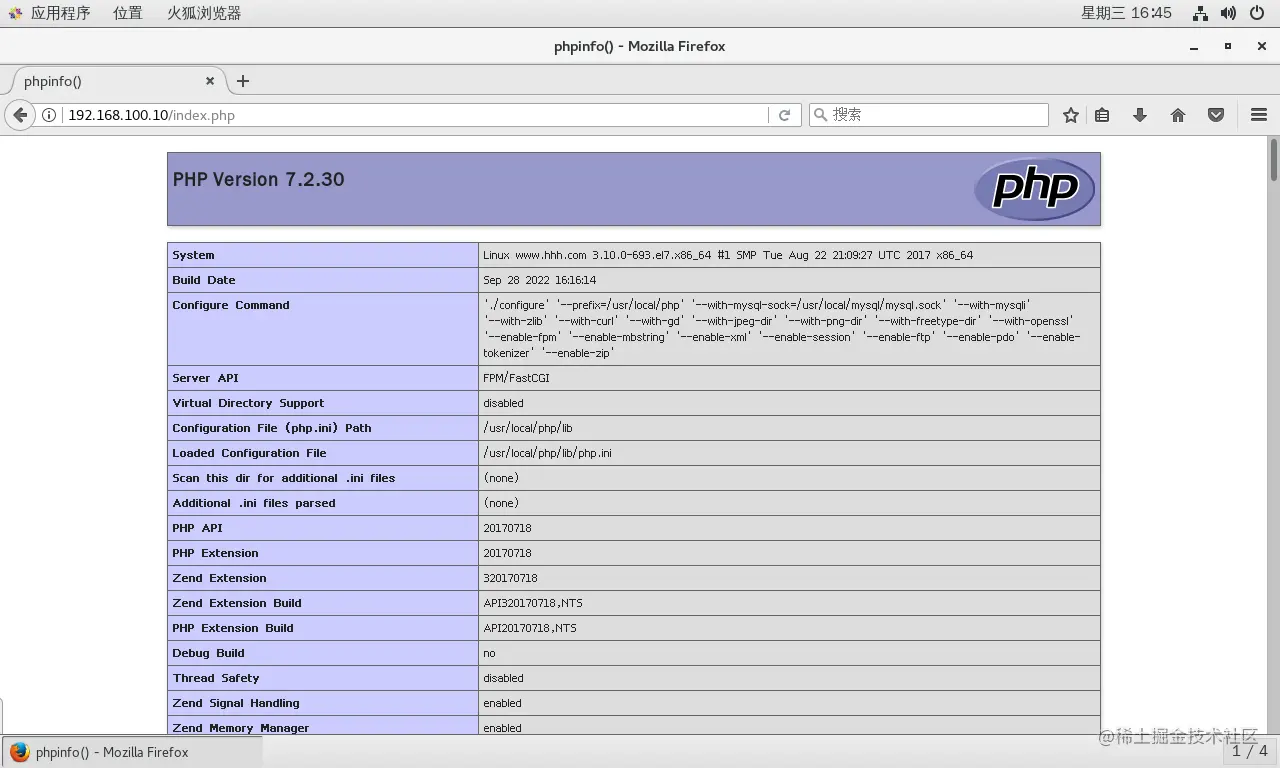Select the /usr/local/php/lib path value
Screen dimensions: 1280x768
(528, 428)
